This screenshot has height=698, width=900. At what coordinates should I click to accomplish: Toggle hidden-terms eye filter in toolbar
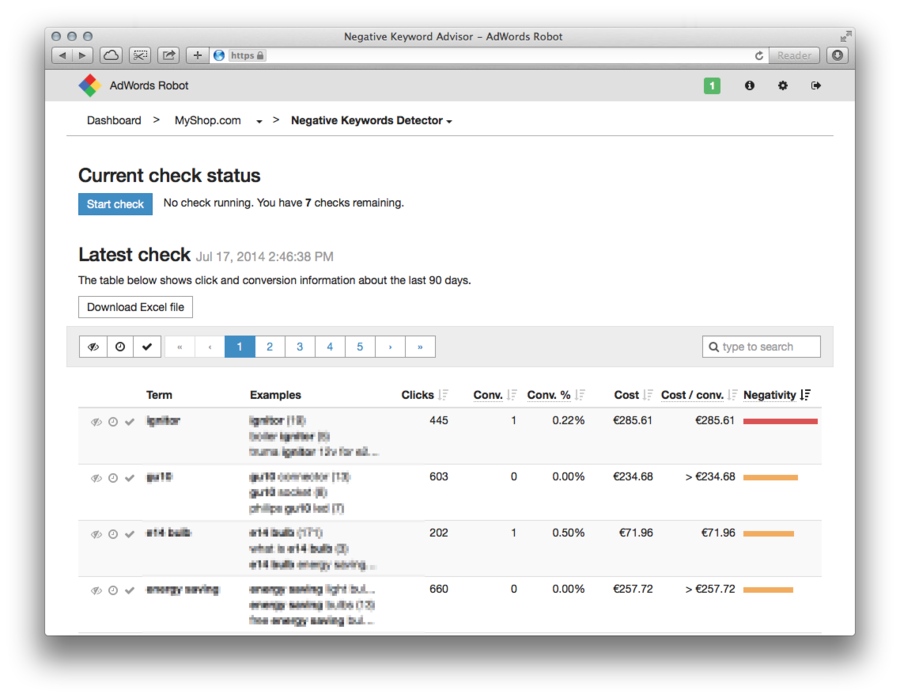tap(94, 347)
